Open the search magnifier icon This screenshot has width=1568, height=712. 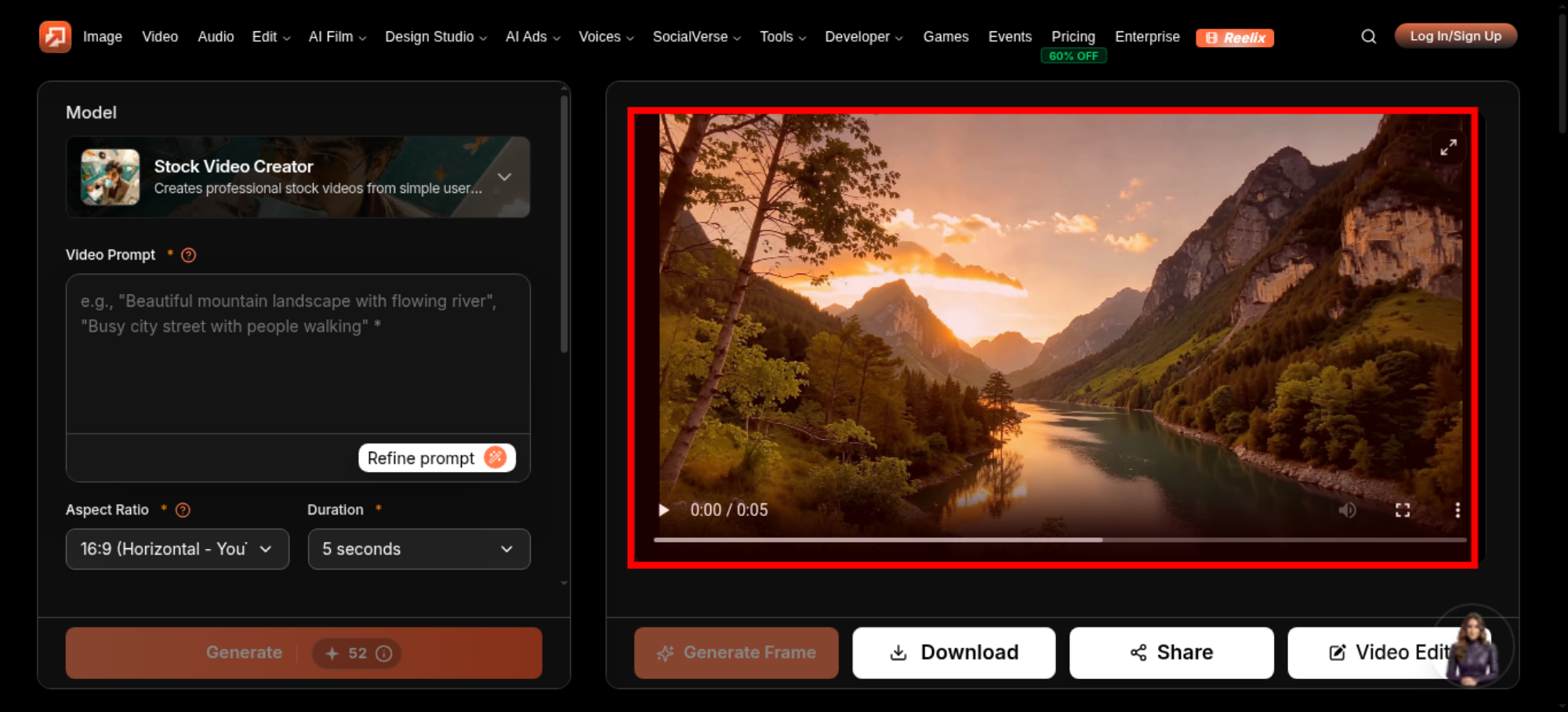1368,37
